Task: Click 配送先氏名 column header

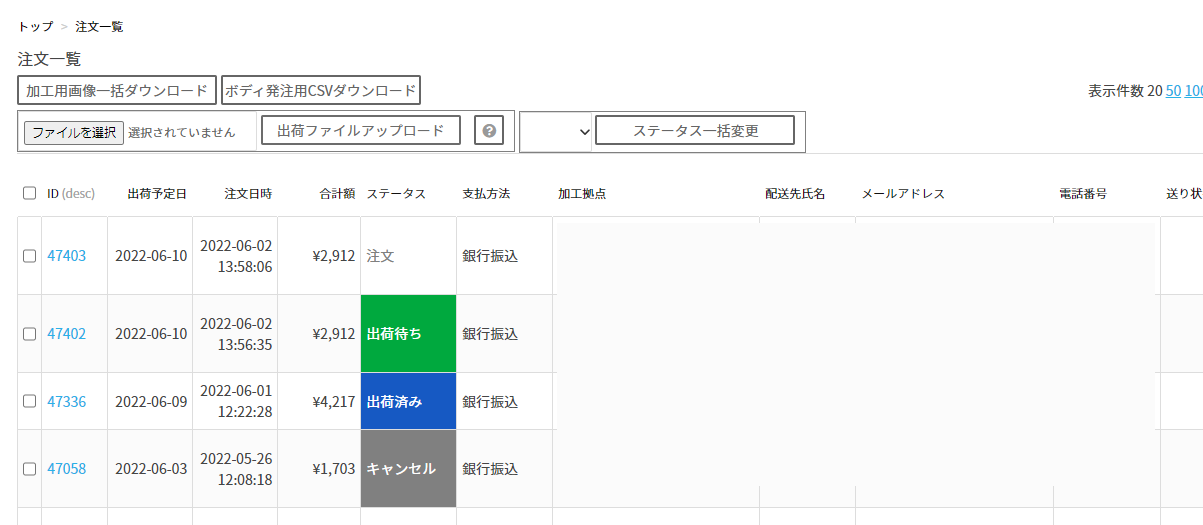Action: tap(795, 193)
